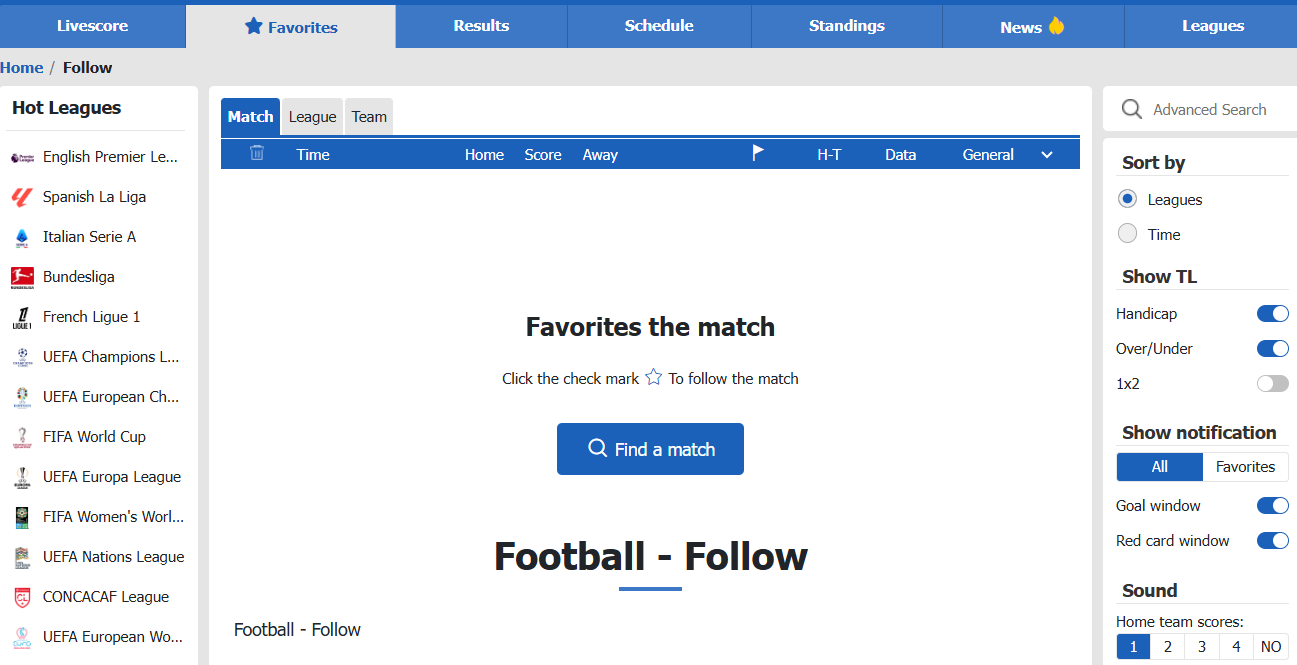This screenshot has height=665, width=1297.
Task: Select the Time sort radio button
Action: pos(1128,234)
